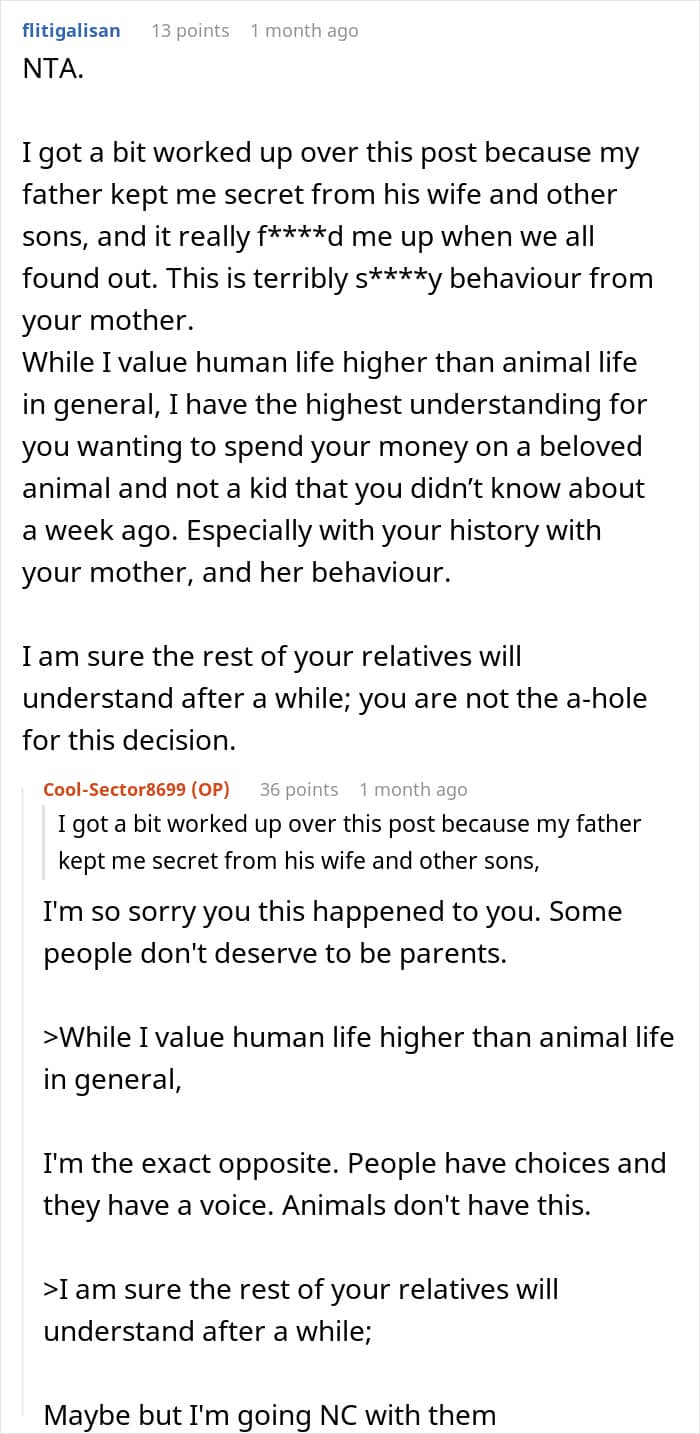Click '>I am sure the rest' quote in reply
Screen dimensions: 700x1434
[x=300, y=1310]
